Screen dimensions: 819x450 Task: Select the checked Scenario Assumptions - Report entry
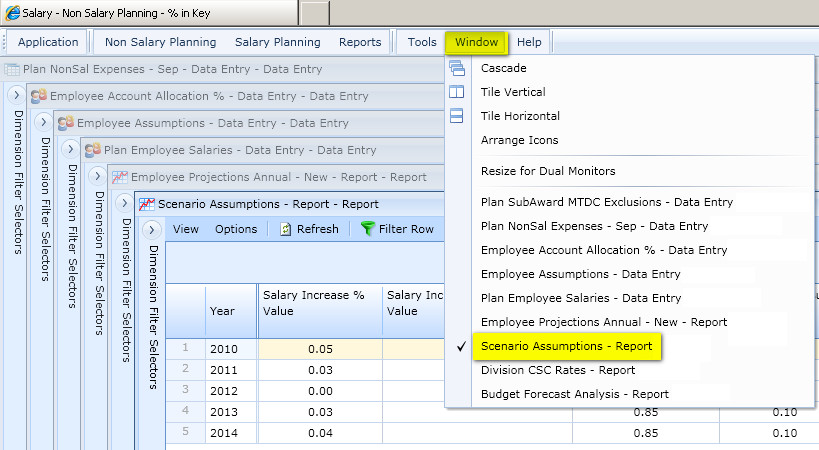pos(567,346)
